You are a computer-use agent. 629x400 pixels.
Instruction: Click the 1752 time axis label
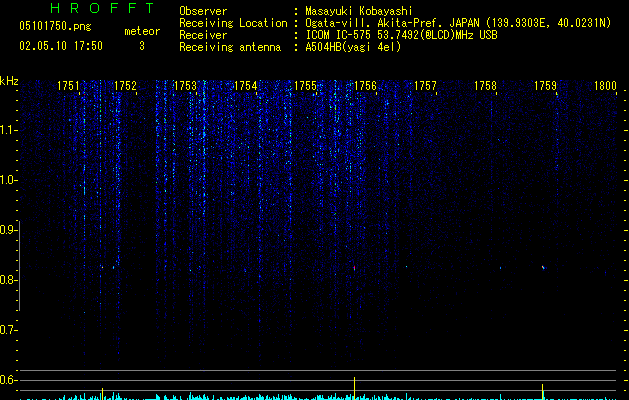click(126, 86)
